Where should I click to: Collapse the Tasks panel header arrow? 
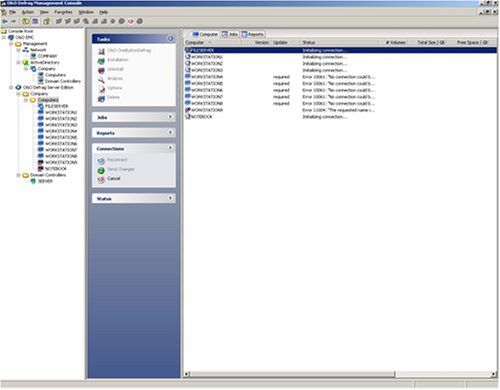click(x=170, y=39)
